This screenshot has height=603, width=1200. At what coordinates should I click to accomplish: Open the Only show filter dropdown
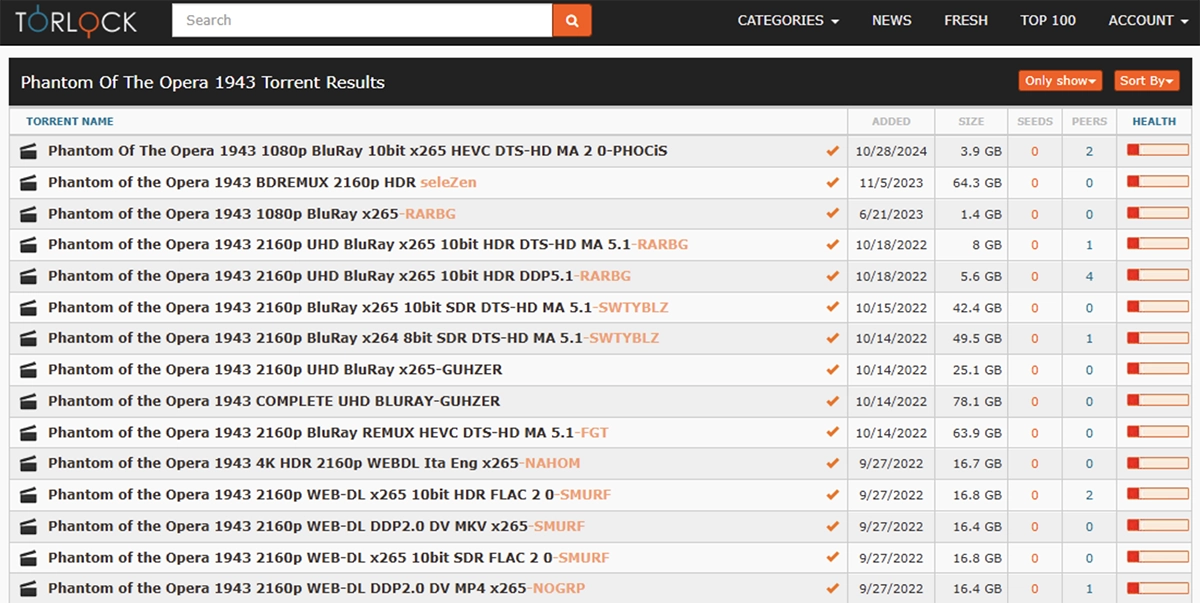click(x=1061, y=81)
